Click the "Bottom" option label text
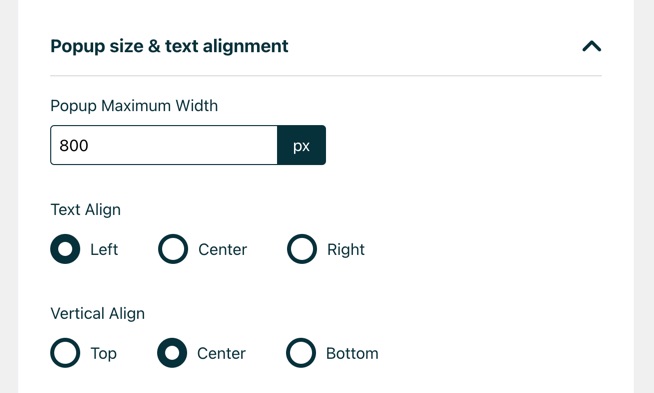Image resolution: width=654 pixels, height=393 pixels. pyautogui.click(x=352, y=353)
